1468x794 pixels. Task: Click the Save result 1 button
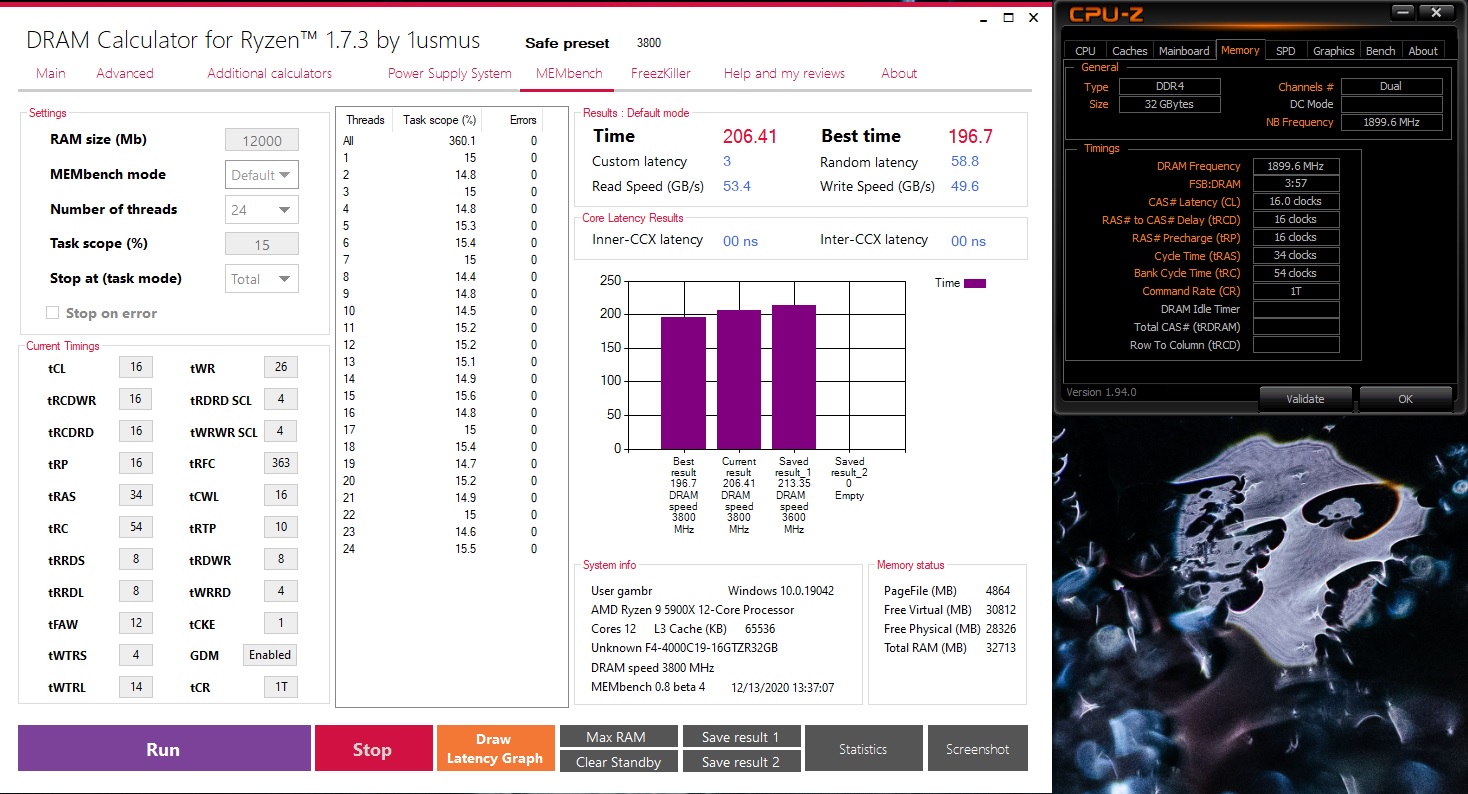pyautogui.click(x=741, y=737)
